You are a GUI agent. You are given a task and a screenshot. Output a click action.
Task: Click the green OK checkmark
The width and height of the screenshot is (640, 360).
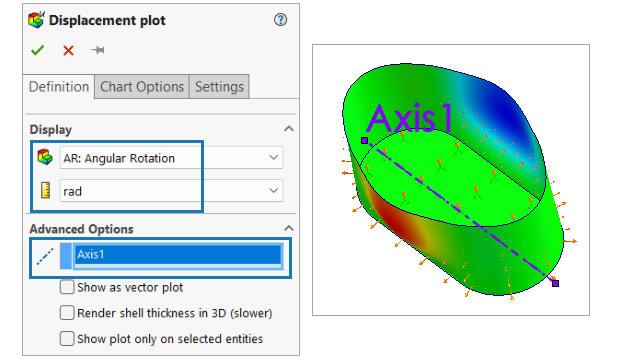tap(38, 50)
